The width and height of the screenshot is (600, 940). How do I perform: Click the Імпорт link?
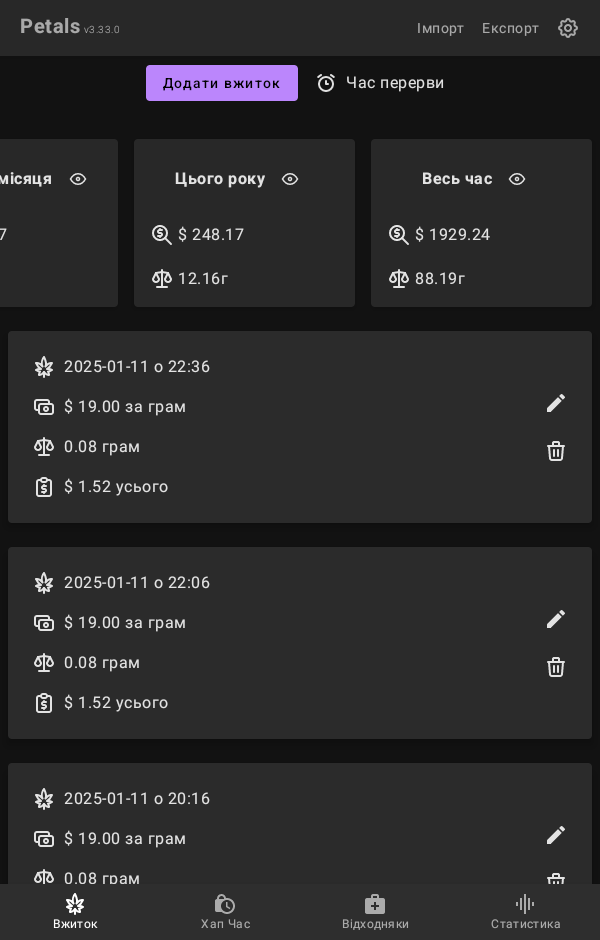pos(440,28)
